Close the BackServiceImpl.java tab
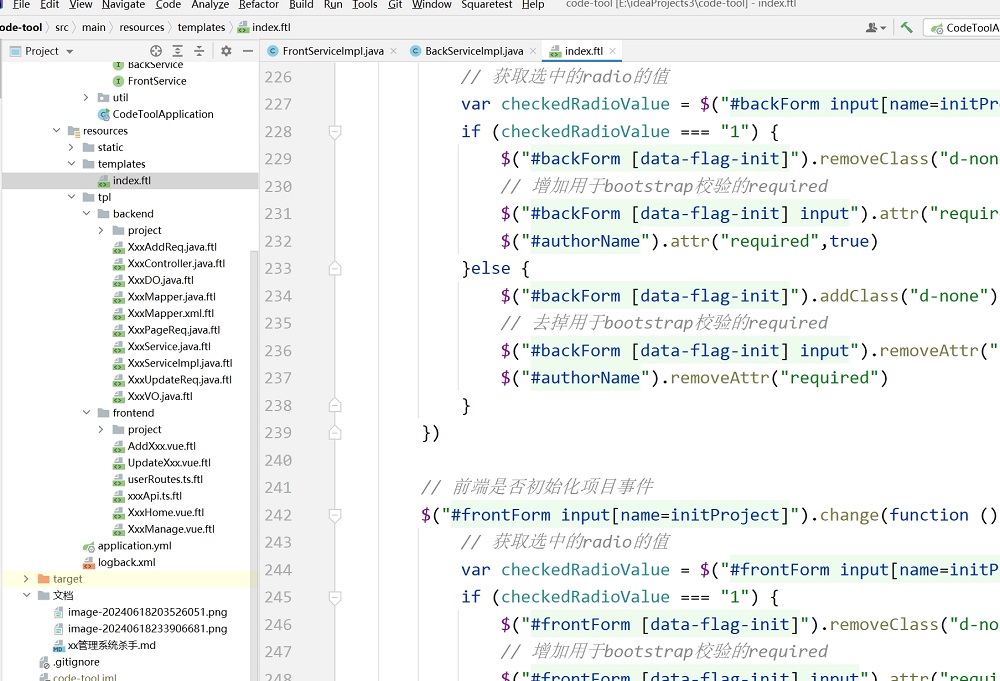 (533, 51)
